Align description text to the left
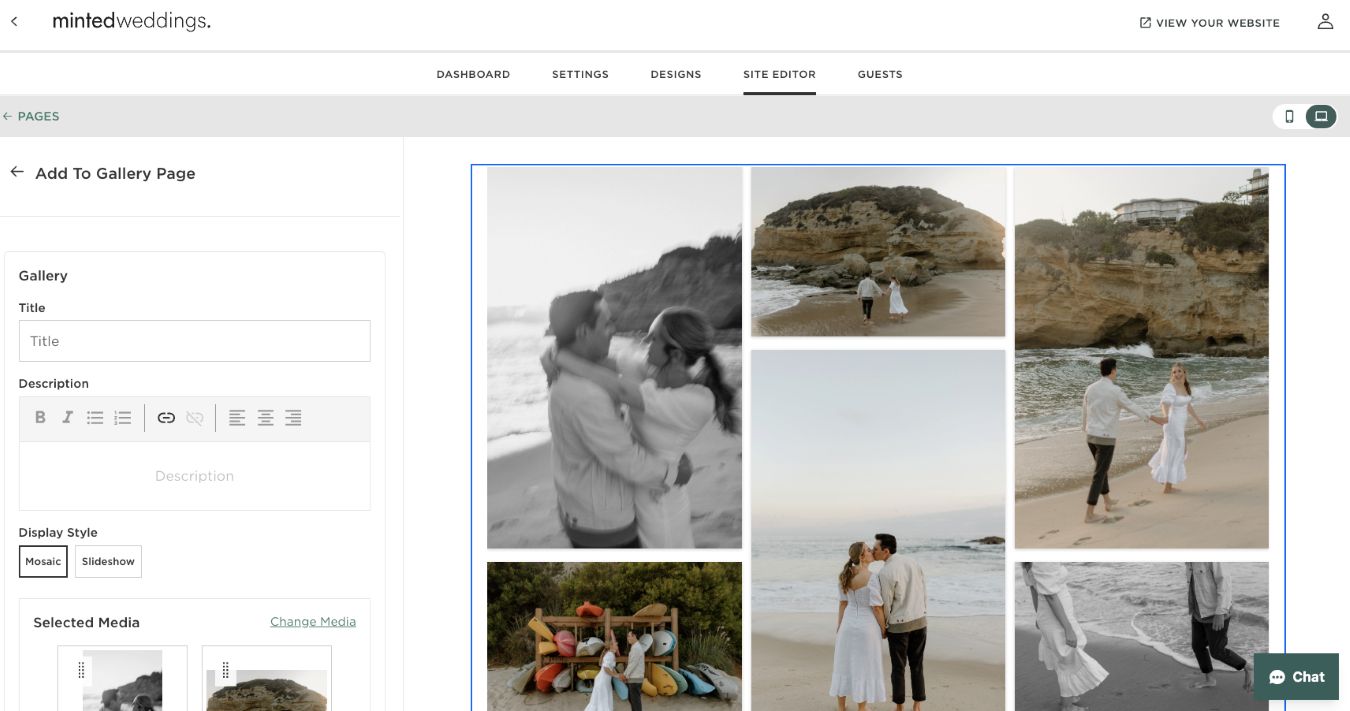The width and height of the screenshot is (1350, 711). pyautogui.click(x=237, y=418)
